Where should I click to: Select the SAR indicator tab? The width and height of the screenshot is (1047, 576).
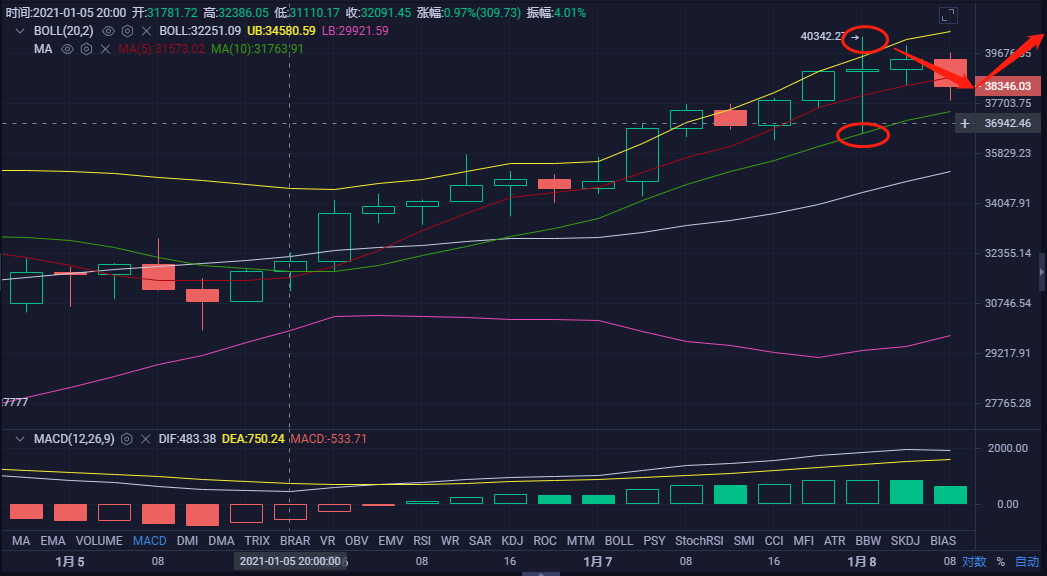tap(480, 541)
